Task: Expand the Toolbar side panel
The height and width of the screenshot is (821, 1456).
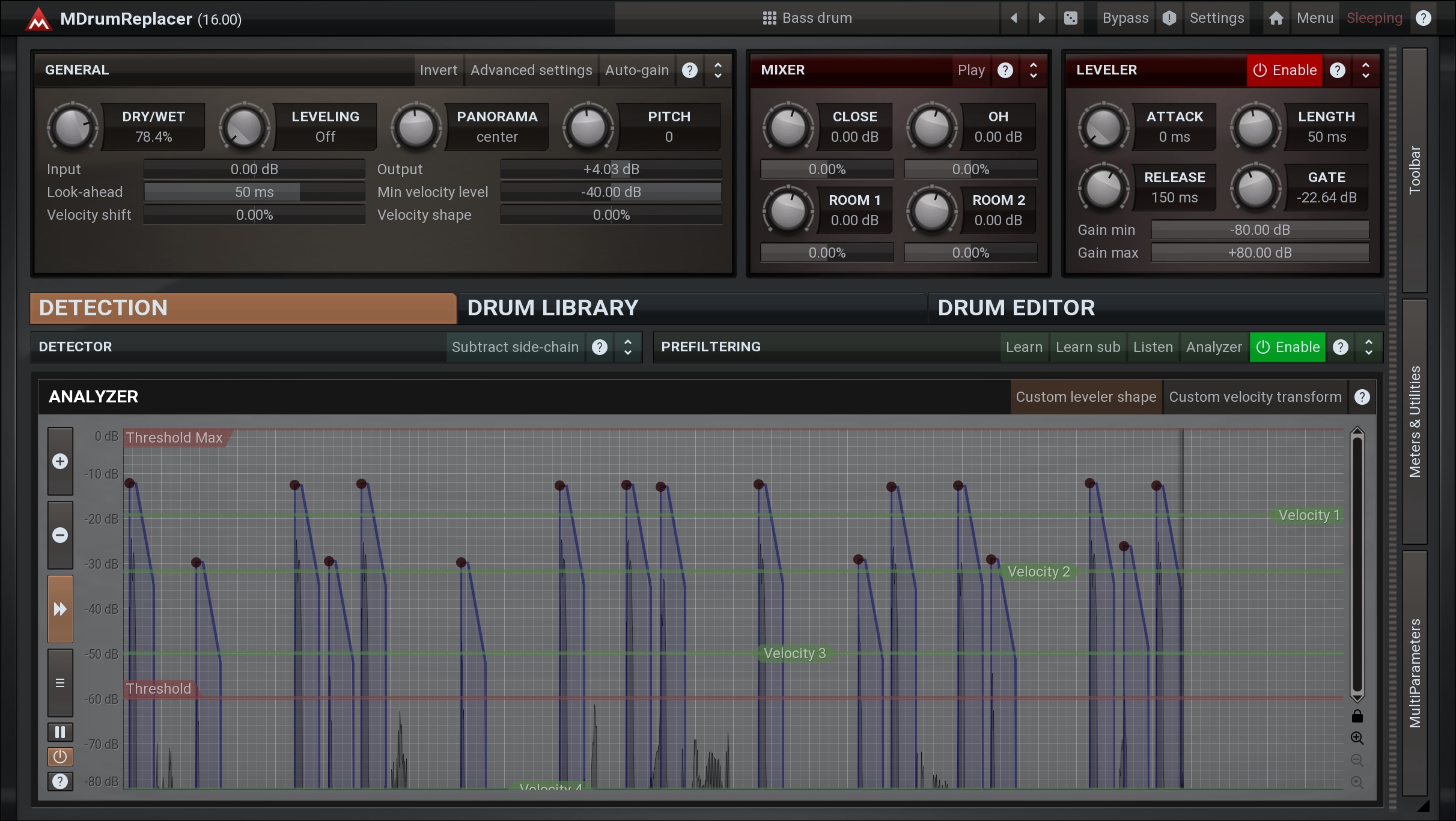Action: point(1415,170)
